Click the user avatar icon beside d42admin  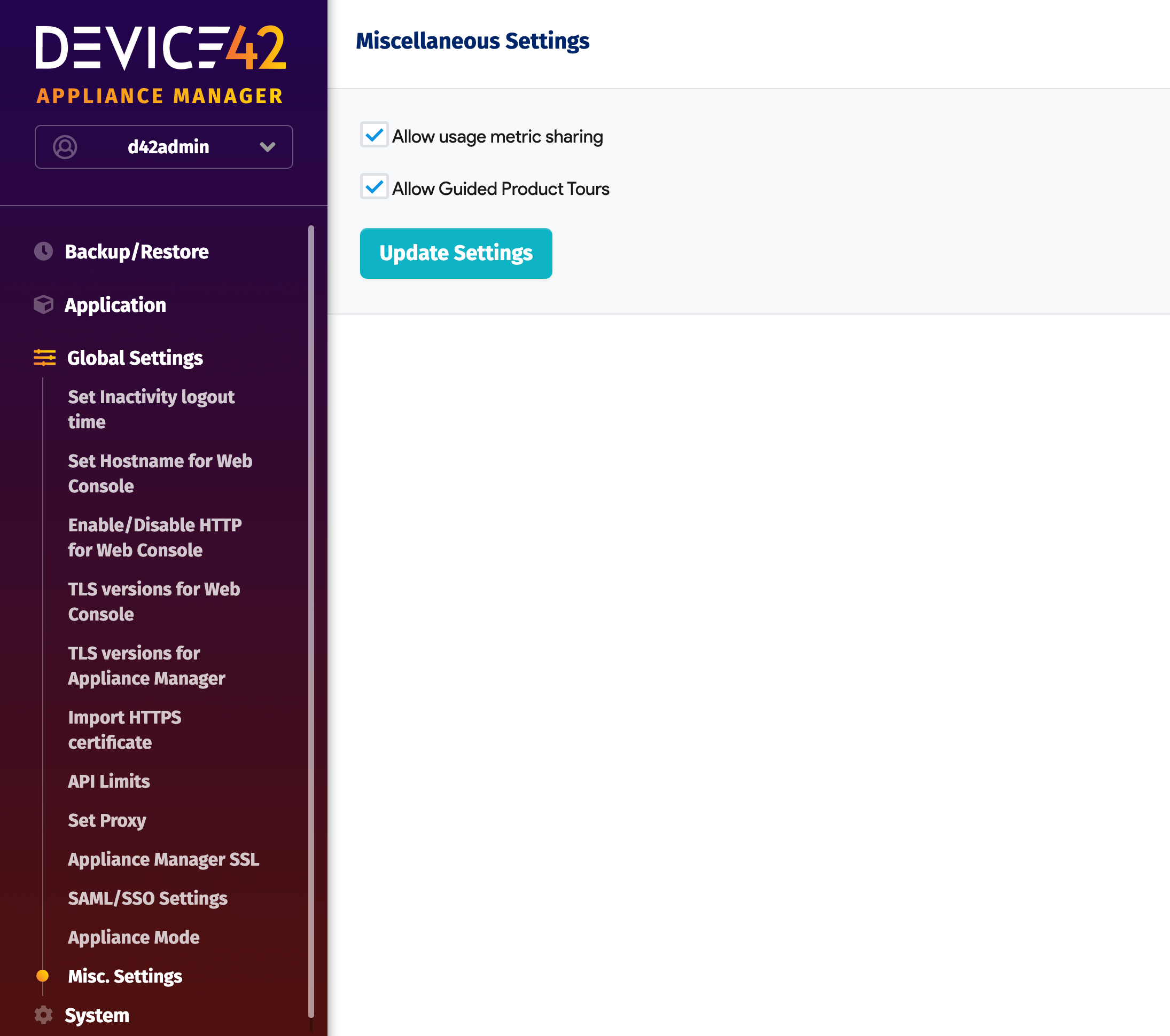65,147
